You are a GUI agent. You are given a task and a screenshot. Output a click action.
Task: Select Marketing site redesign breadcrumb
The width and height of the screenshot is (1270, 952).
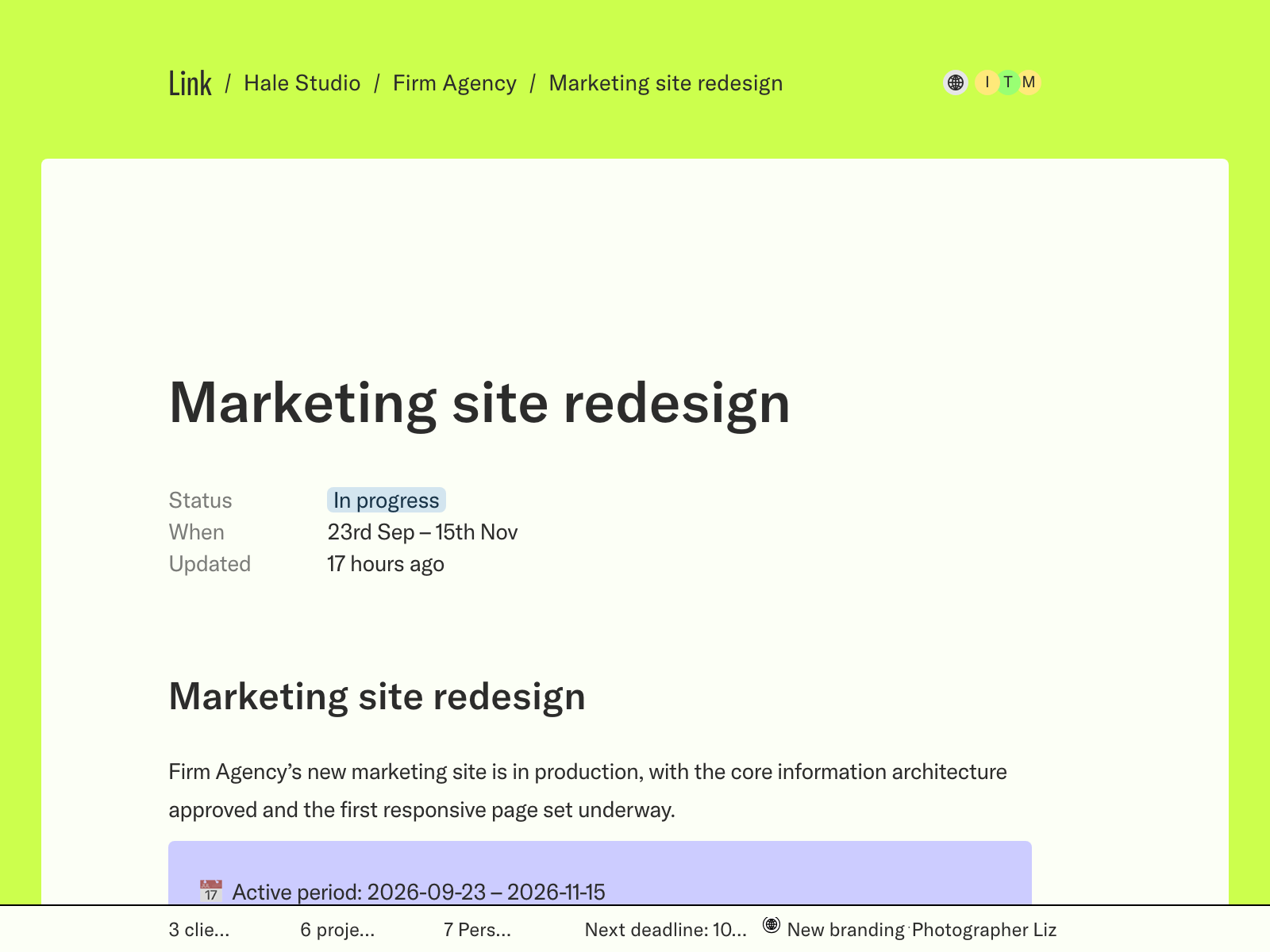click(x=665, y=83)
